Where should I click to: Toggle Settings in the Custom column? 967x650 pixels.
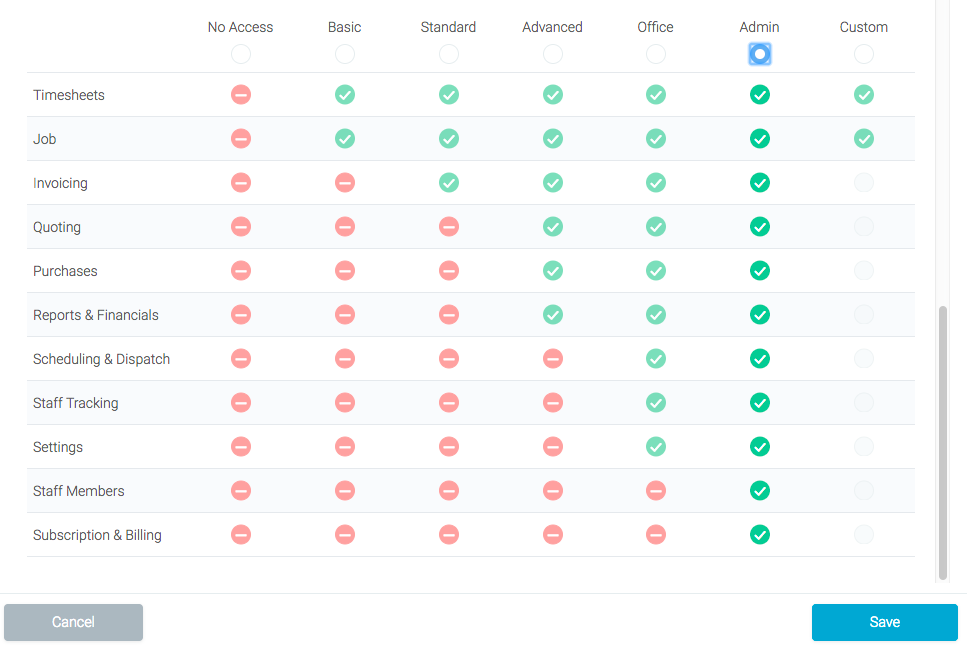[x=863, y=446]
